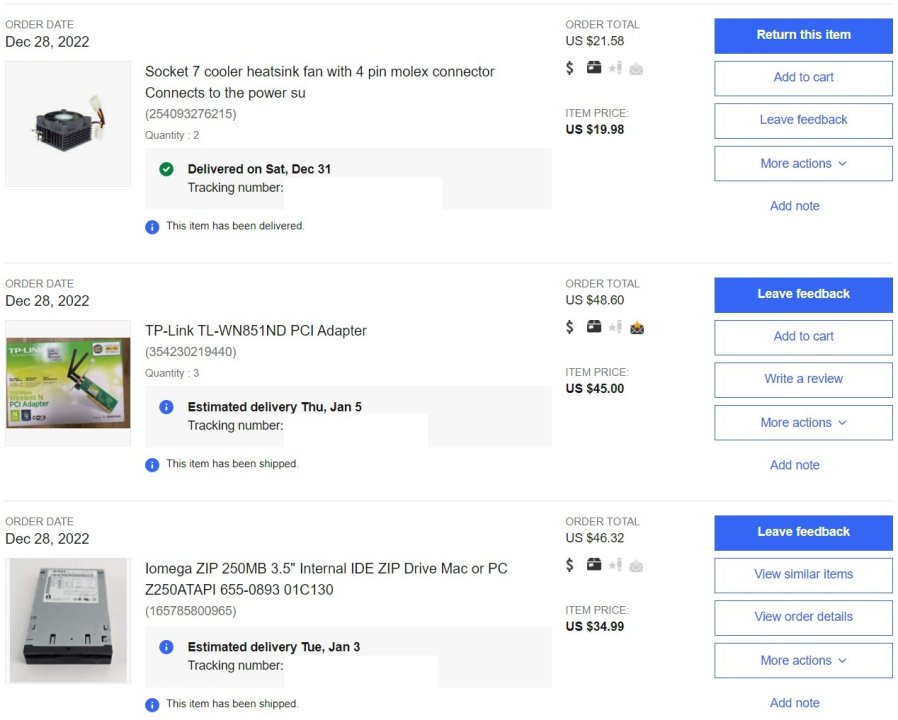Click the feedback-received envelope icon for TP-Link order
The image size is (898, 720).
point(637,327)
